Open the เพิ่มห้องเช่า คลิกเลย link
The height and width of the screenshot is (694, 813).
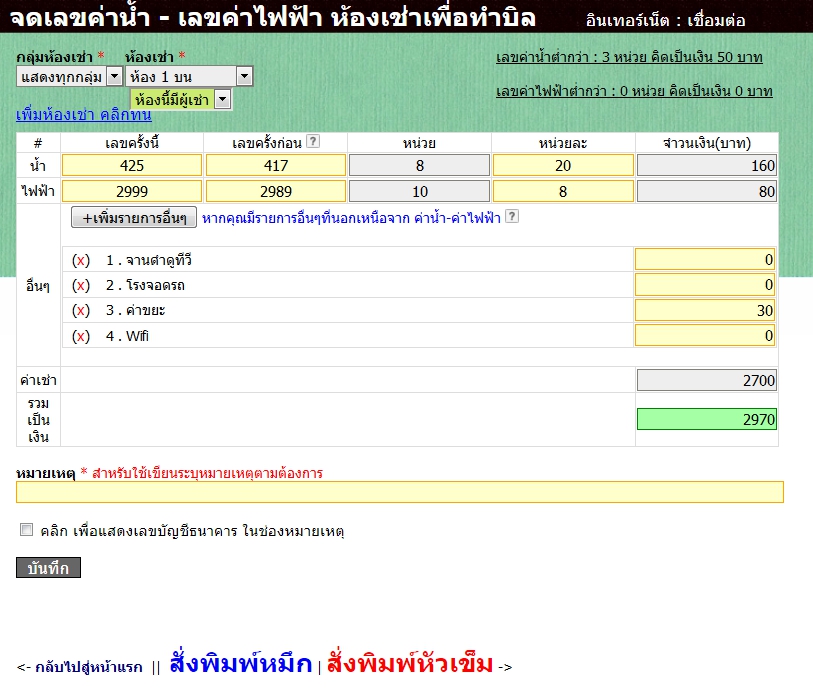click(79, 115)
